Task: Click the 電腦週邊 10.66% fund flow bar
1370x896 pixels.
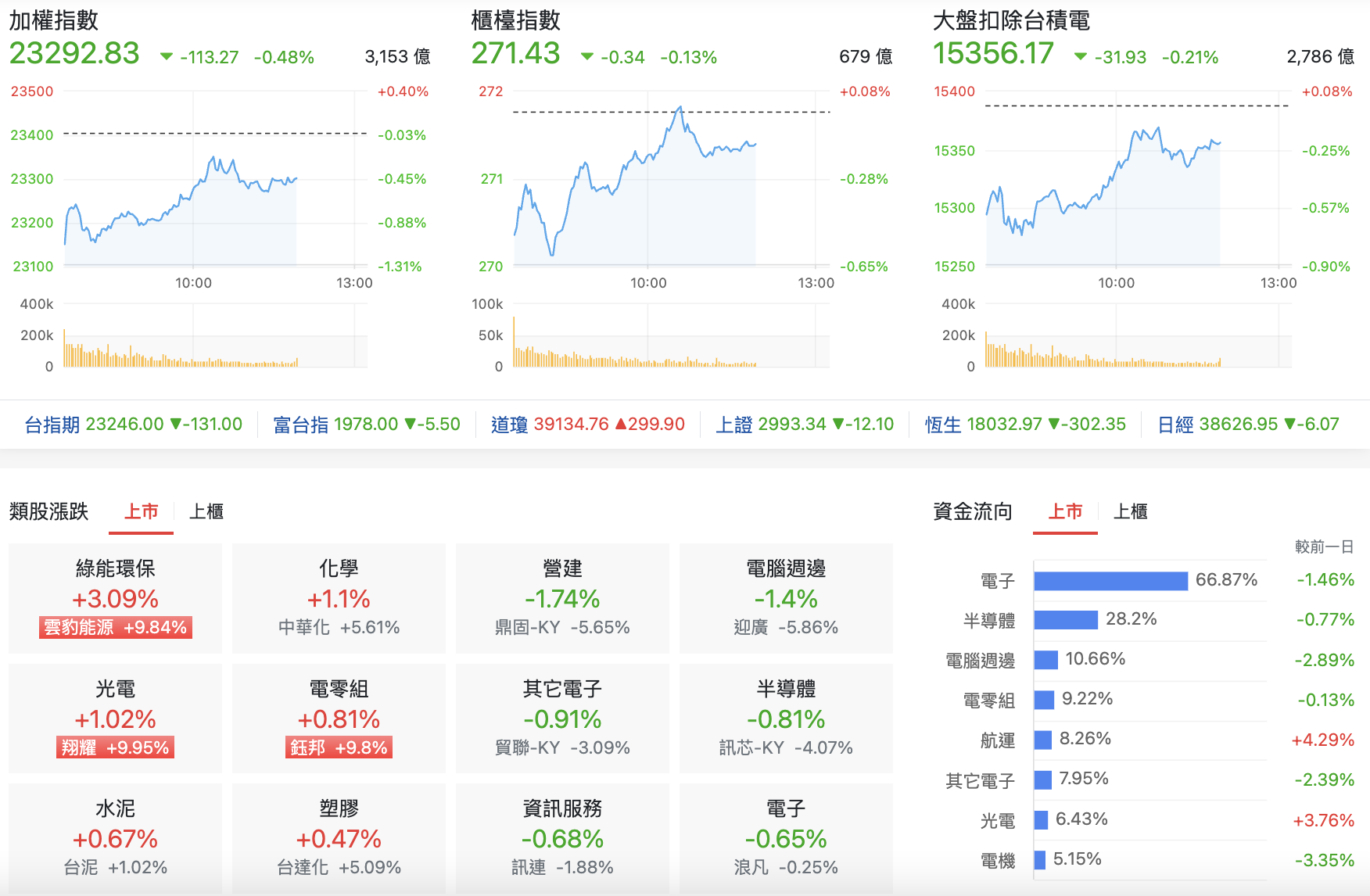Action: (x=1046, y=660)
